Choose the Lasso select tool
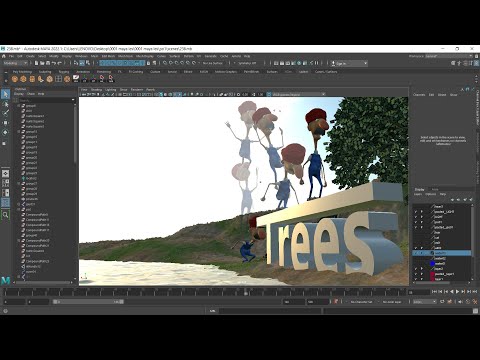 [5, 104]
